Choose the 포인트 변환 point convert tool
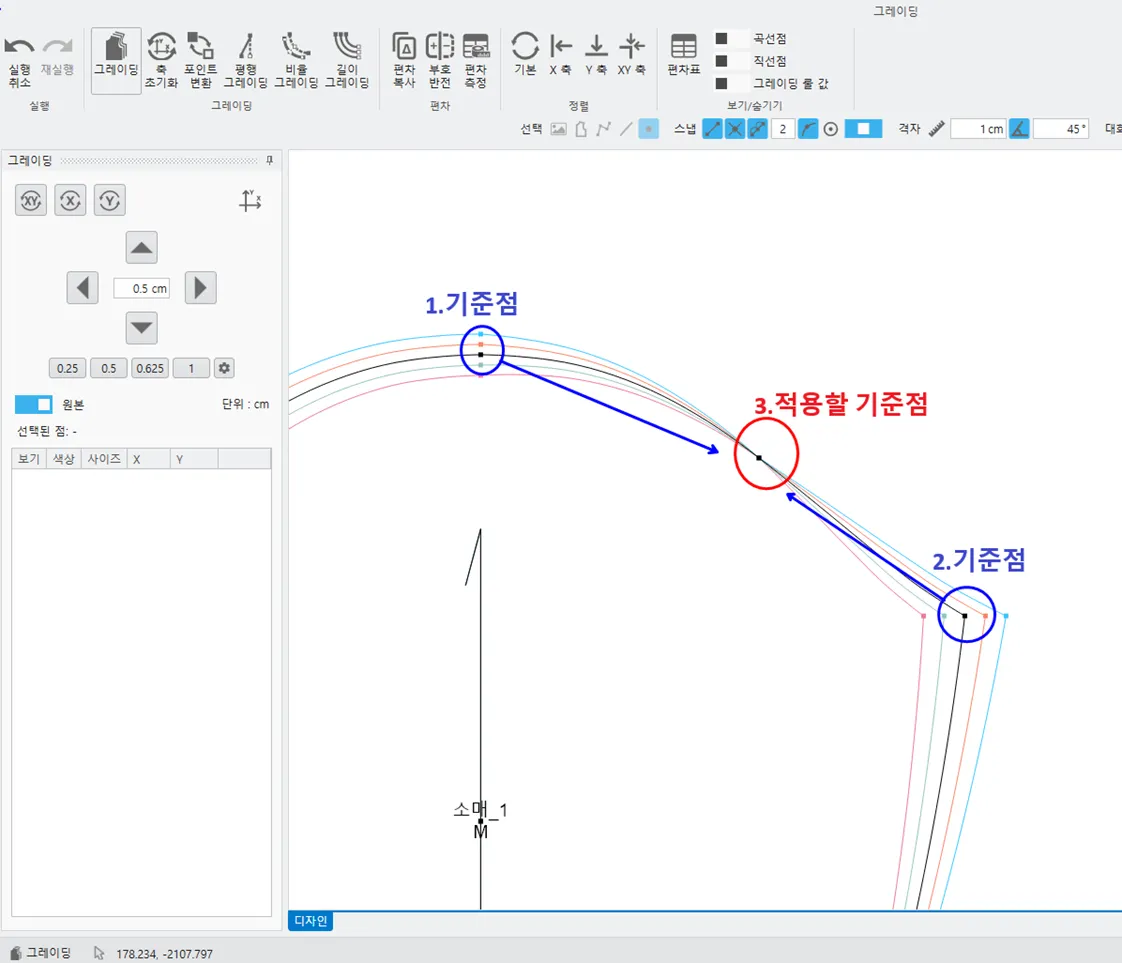This screenshot has height=963, width=1122. pyautogui.click(x=201, y=60)
